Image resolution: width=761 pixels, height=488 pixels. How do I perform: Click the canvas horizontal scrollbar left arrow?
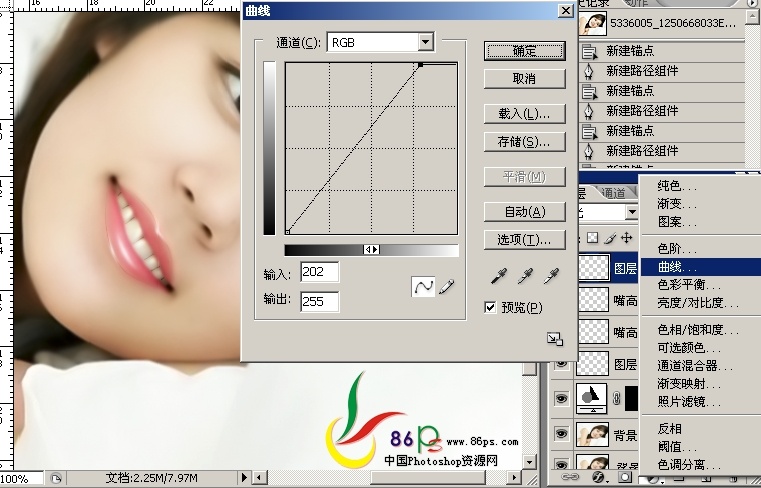click(259, 478)
